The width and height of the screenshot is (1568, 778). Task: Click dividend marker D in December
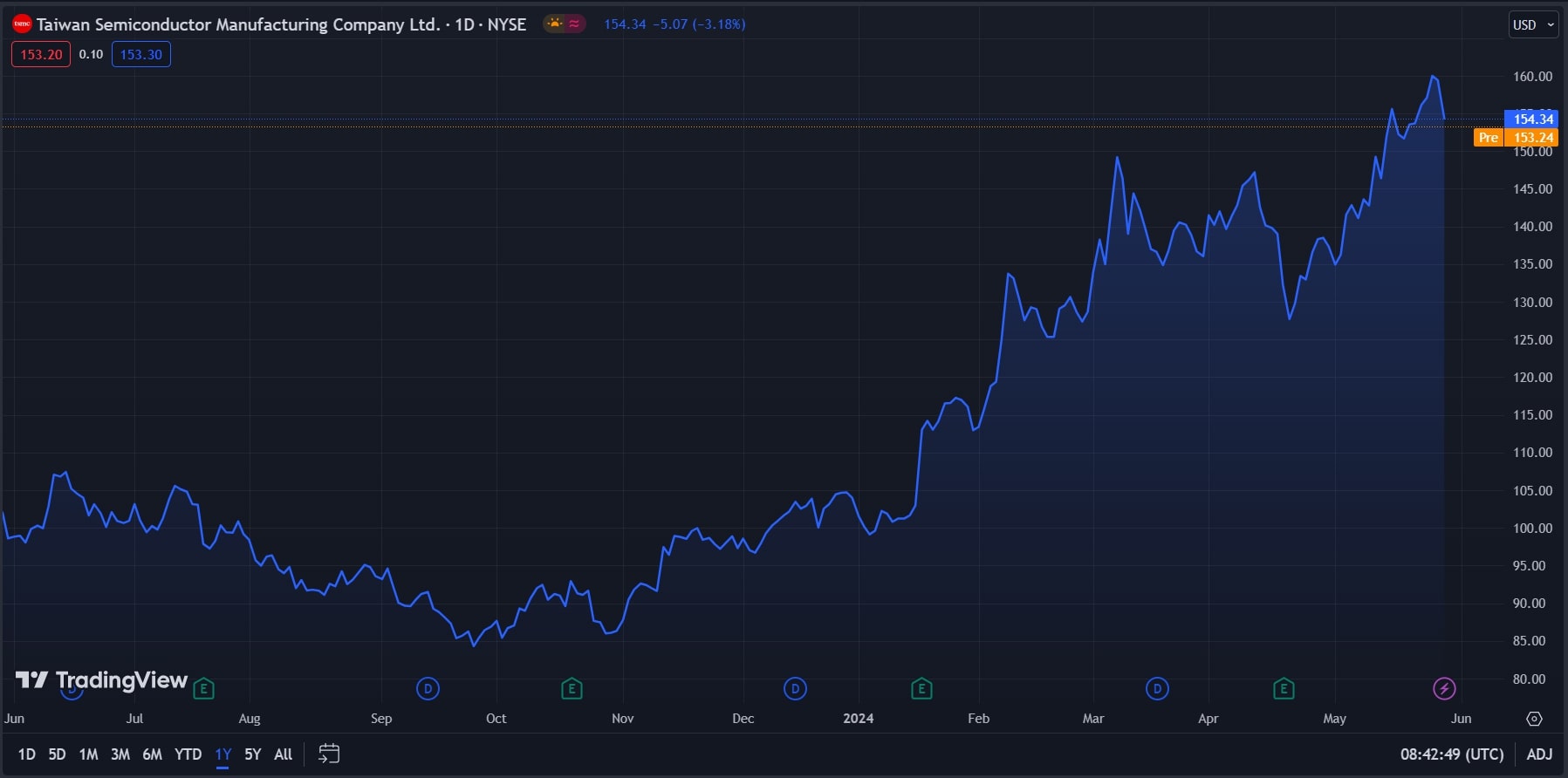(x=795, y=689)
